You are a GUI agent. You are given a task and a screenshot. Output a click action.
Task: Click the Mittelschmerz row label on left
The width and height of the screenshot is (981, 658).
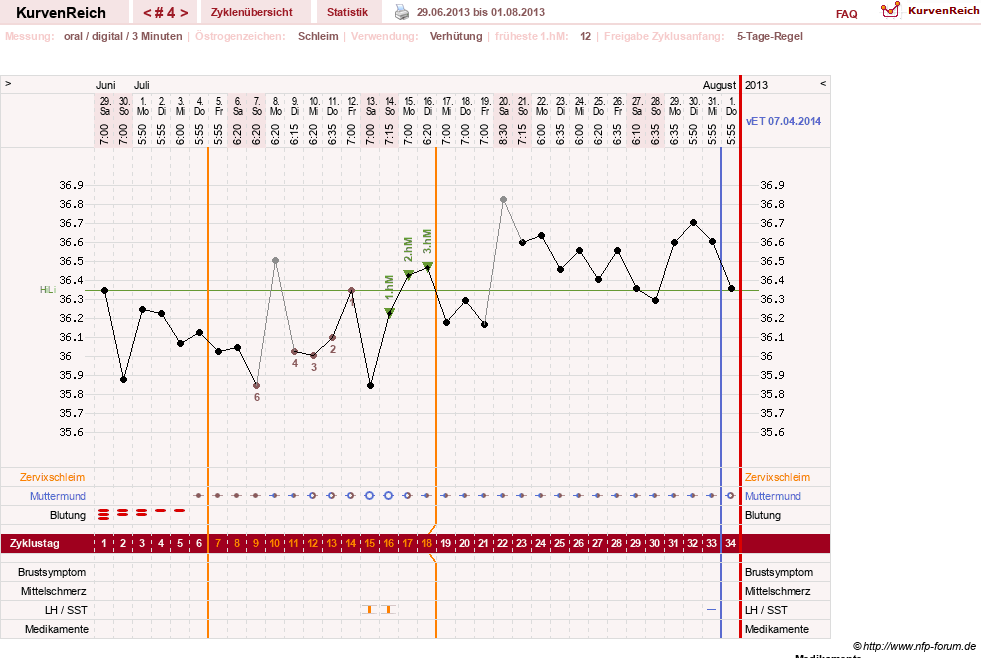pos(54,591)
